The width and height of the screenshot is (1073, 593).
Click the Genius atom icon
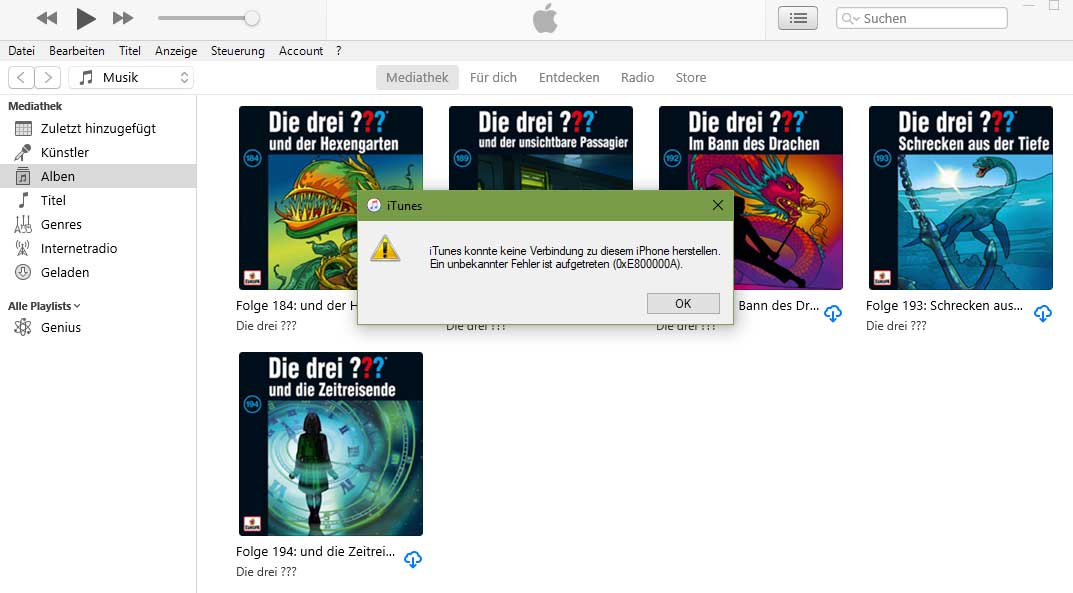23,328
